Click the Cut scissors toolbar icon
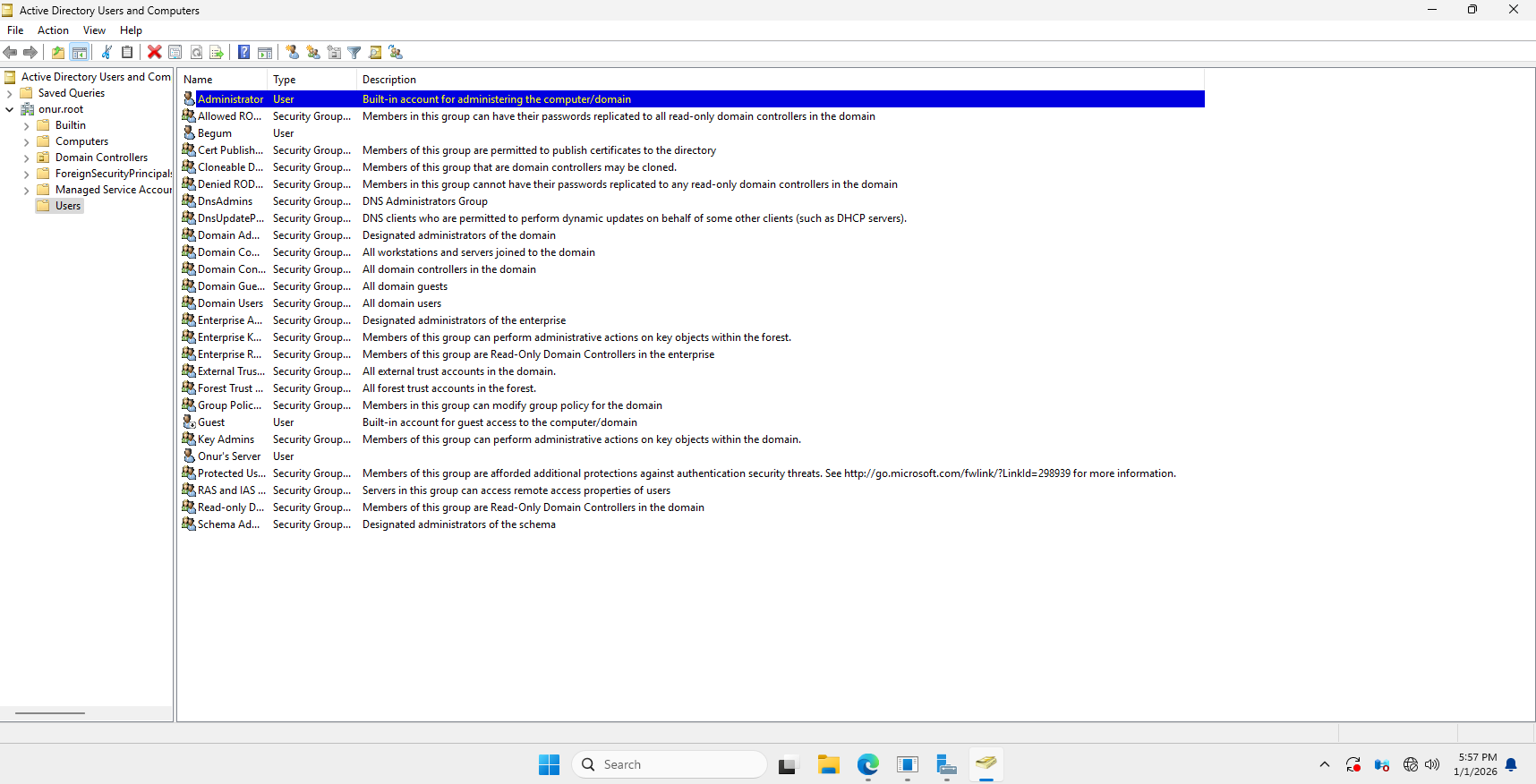This screenshot has width=1536, height=784. pyautogui.click(x=107, y=53)
